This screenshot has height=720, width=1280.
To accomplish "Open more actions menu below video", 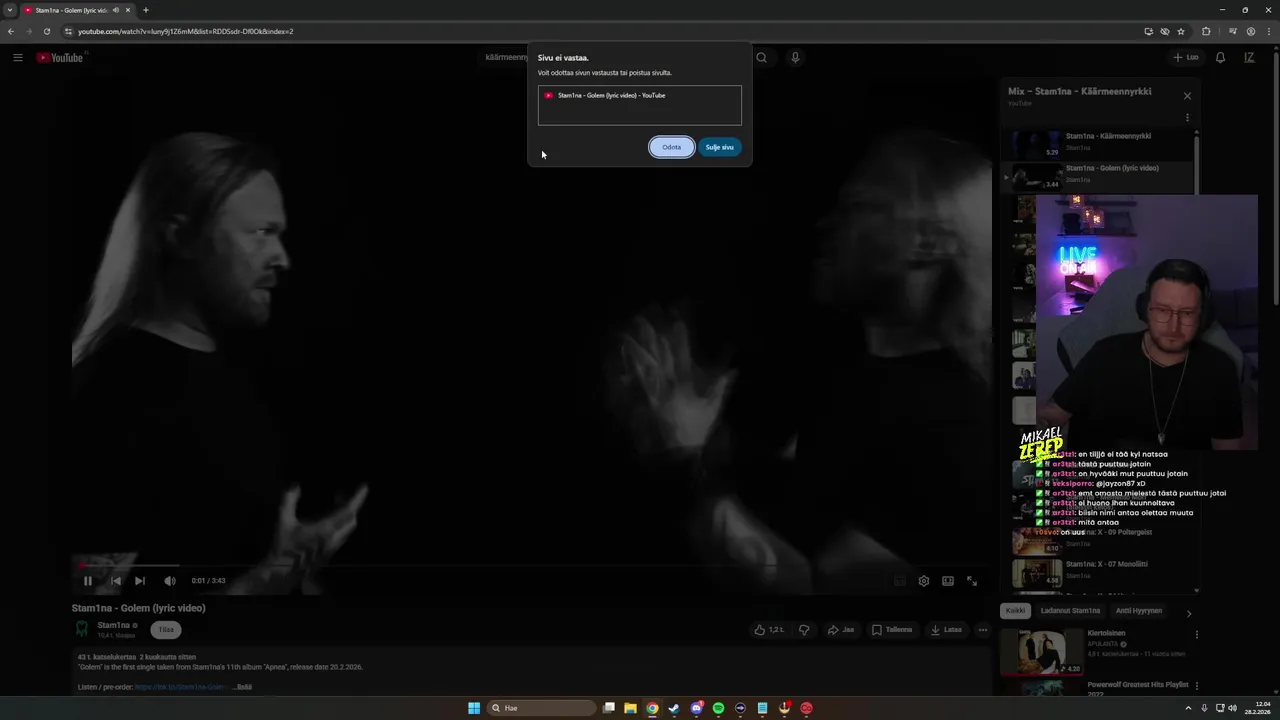I will point(983,630).
